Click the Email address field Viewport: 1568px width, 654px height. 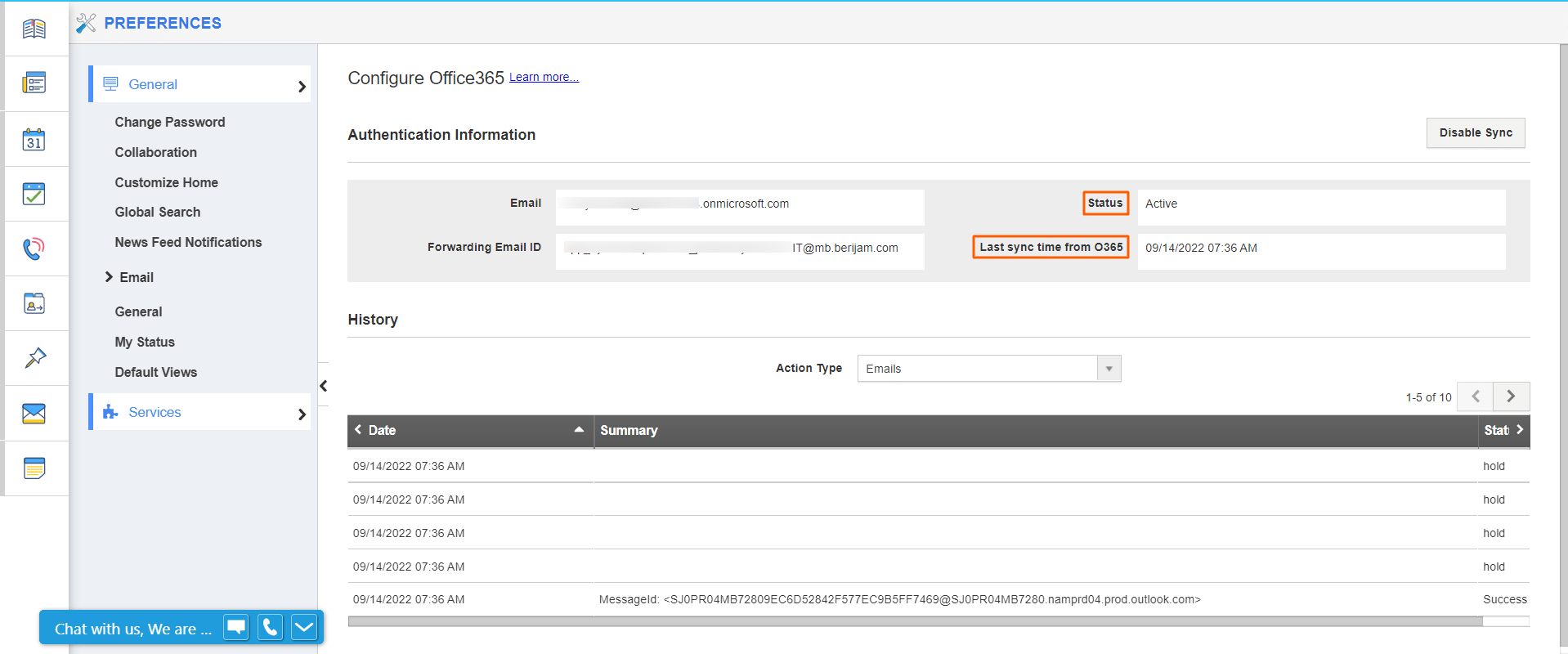(740, 207)
